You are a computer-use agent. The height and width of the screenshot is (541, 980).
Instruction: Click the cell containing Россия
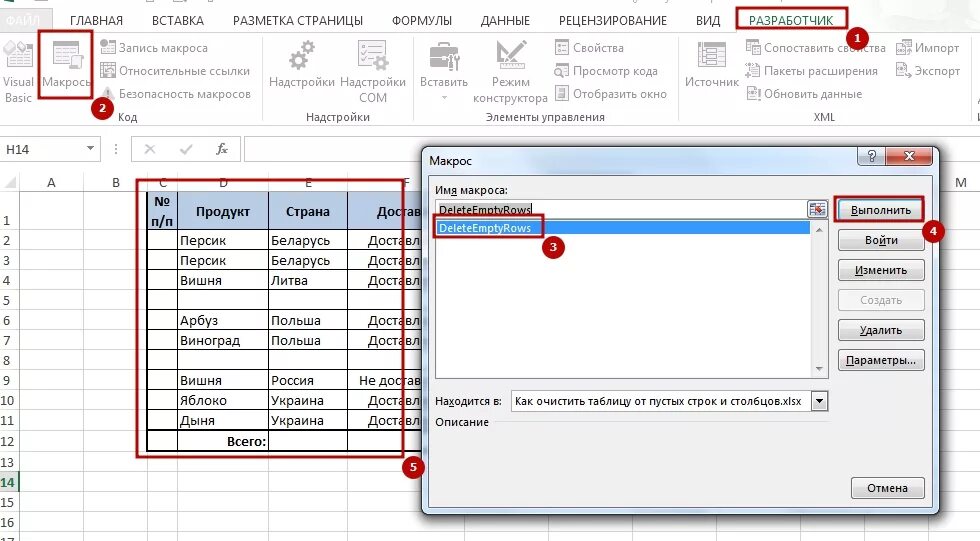pos(308,380)
